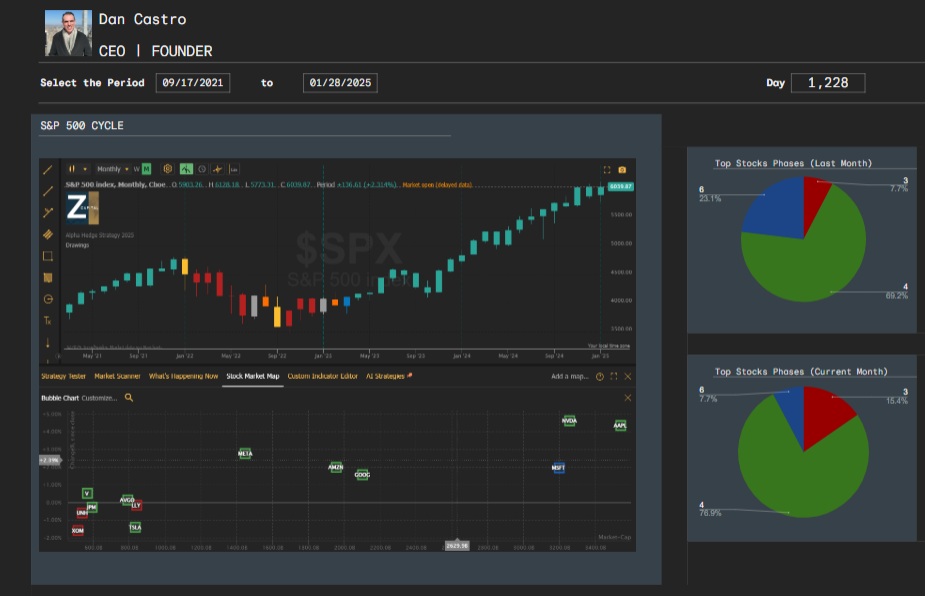Close the bottom tools panel
Image resolution: width=925 pixels, height=596 pixels.
point(628,376)
